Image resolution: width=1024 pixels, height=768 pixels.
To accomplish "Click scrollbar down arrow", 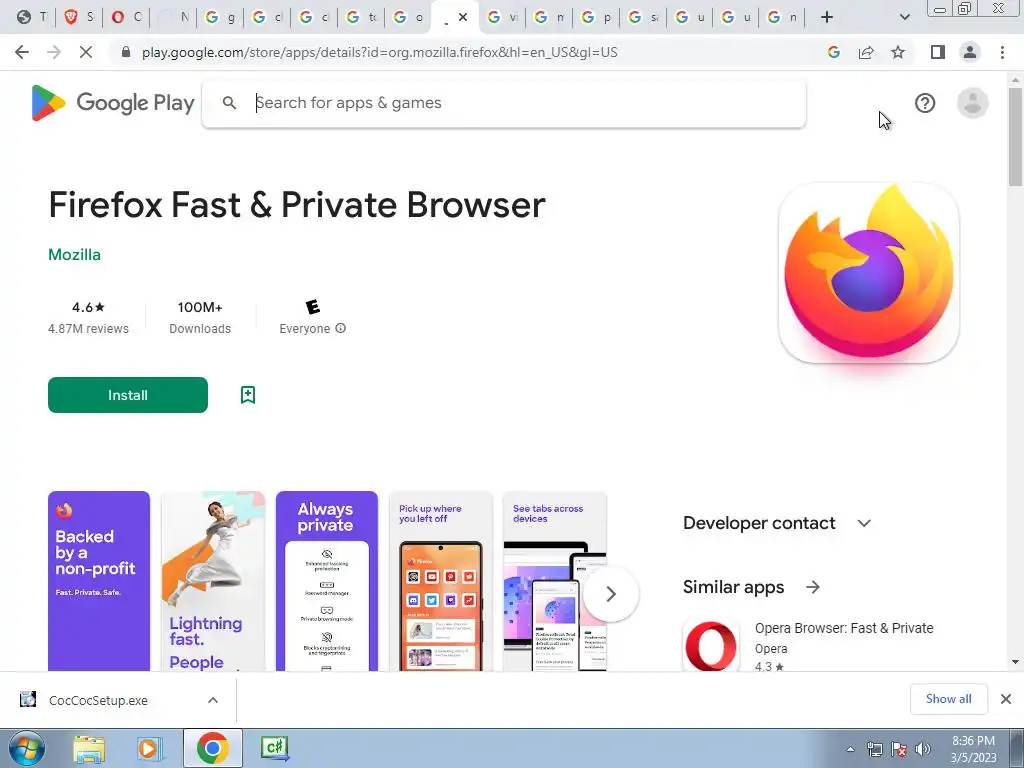I will click(x=1015, y=662).
